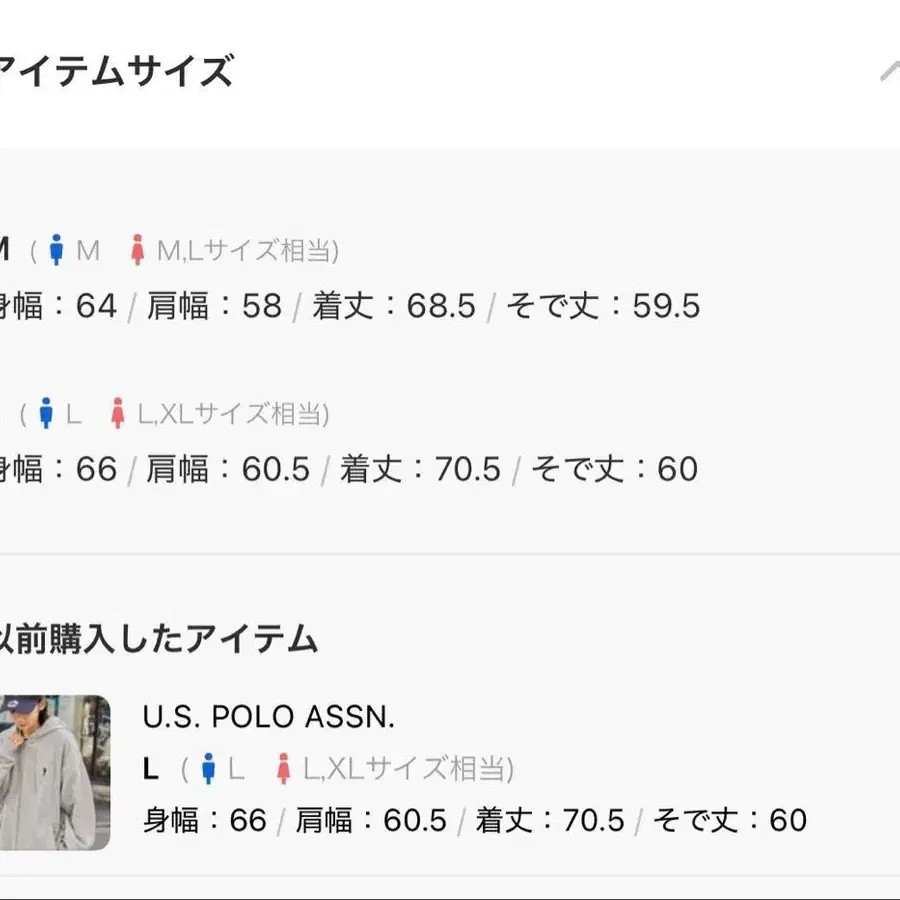The width and height of the screenshot is (900, 900).
Task: Click the red female icon in L size row
Action: click(x=118, y=413)
